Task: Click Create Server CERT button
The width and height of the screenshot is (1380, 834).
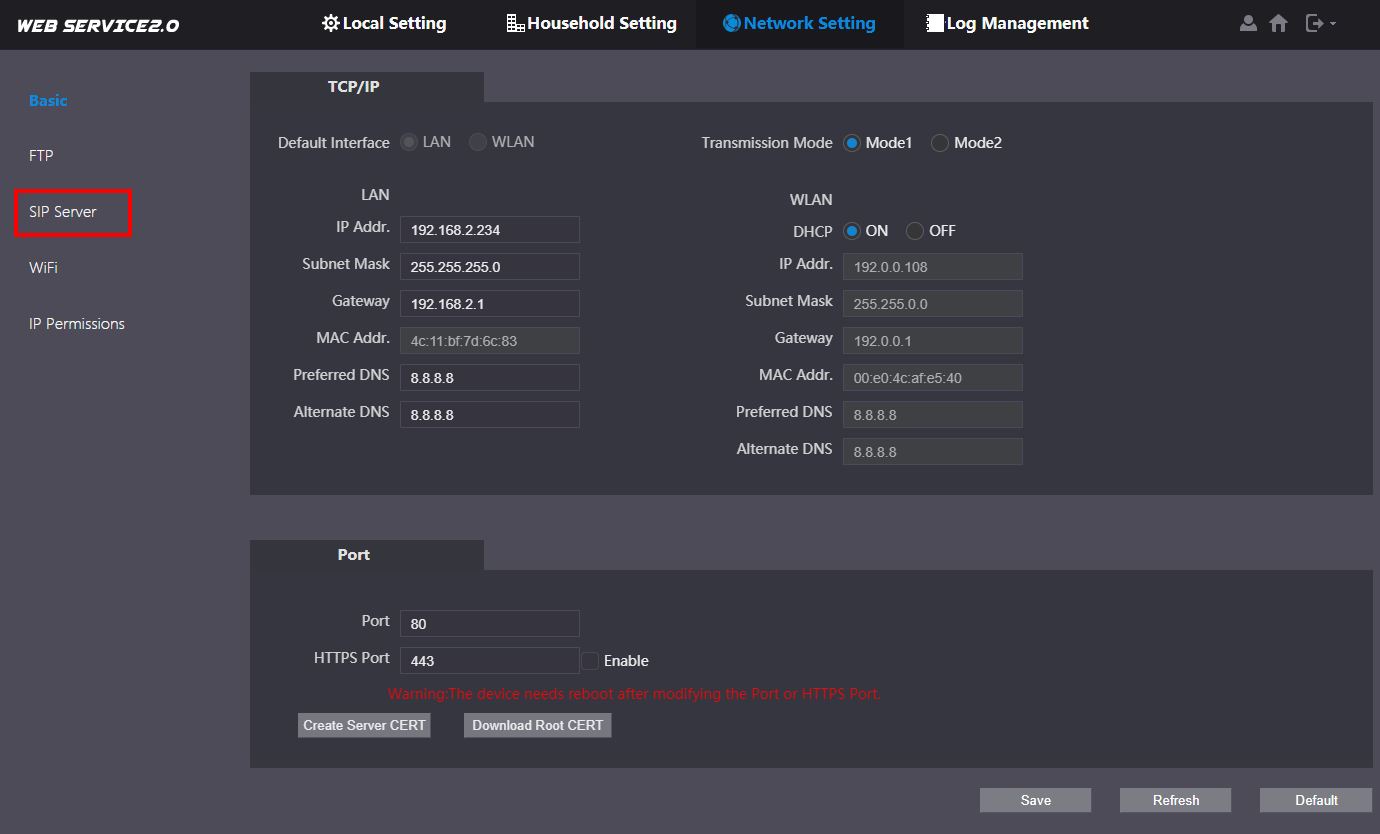Action: point(364,725)
